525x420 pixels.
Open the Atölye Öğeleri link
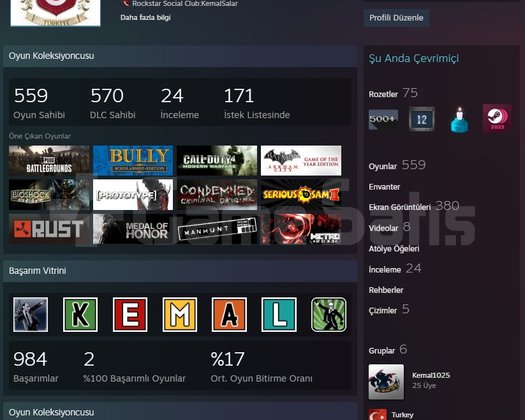point(394,249)
